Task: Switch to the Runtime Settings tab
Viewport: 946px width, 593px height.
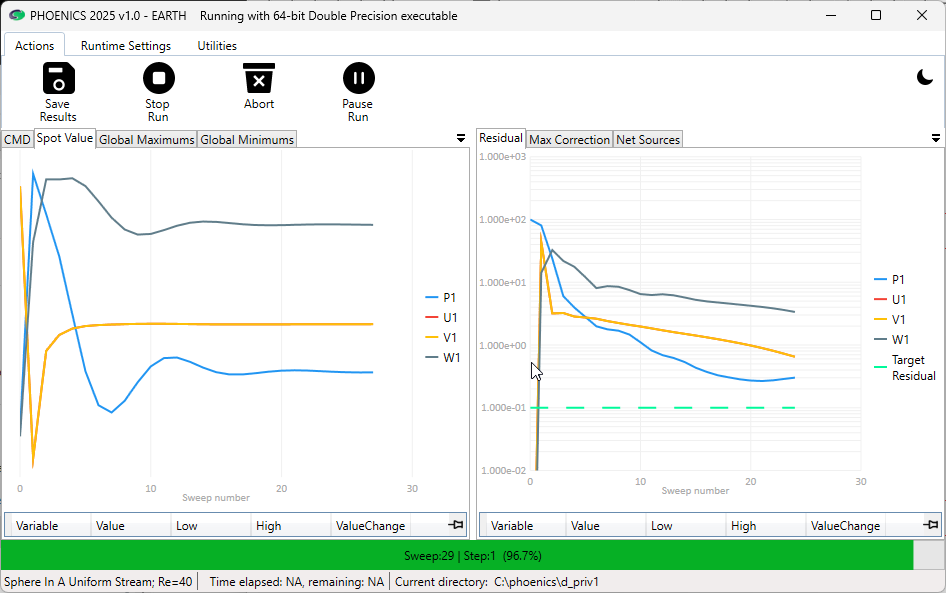Action: [x=125, y=45]
